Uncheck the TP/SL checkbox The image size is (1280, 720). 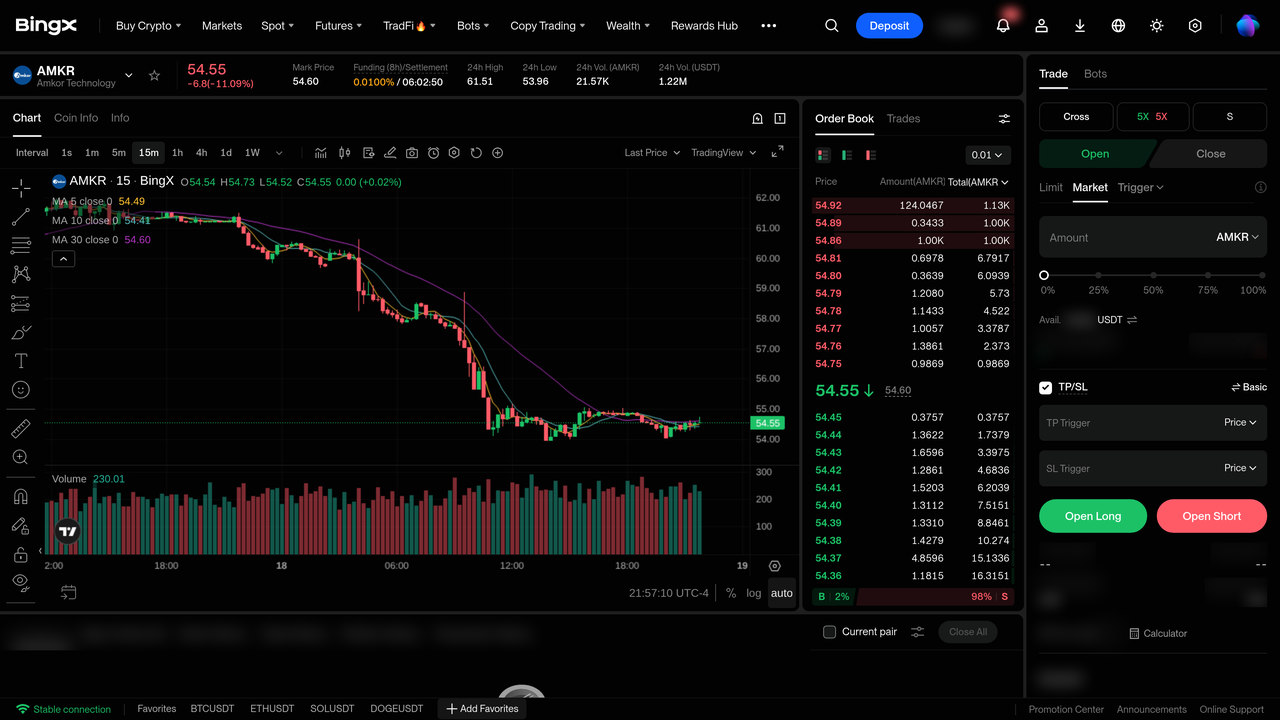click(1046, 387)
